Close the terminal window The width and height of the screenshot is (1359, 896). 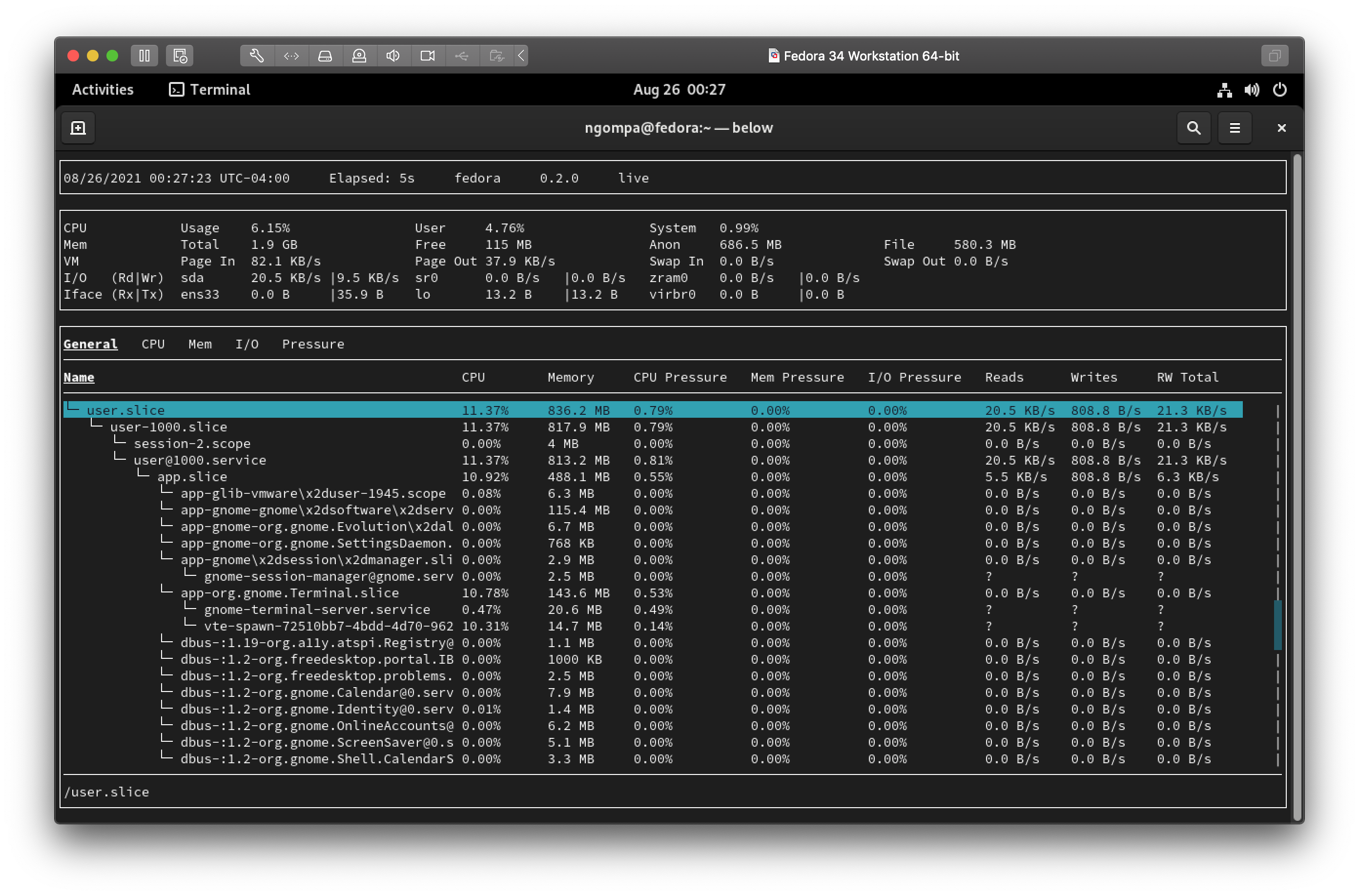pyautogui.click(x=1281, y=128)
